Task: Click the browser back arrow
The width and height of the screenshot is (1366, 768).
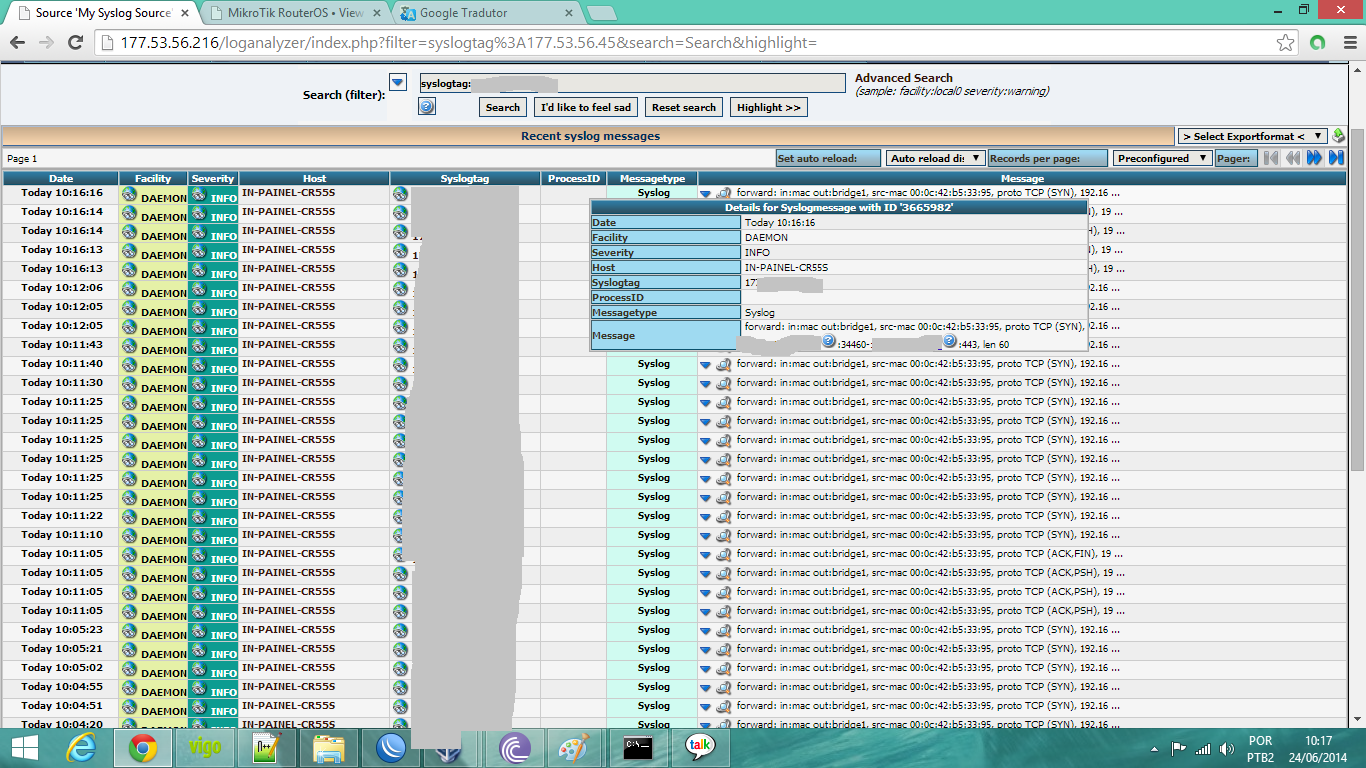Action: [x=18, y=43]
